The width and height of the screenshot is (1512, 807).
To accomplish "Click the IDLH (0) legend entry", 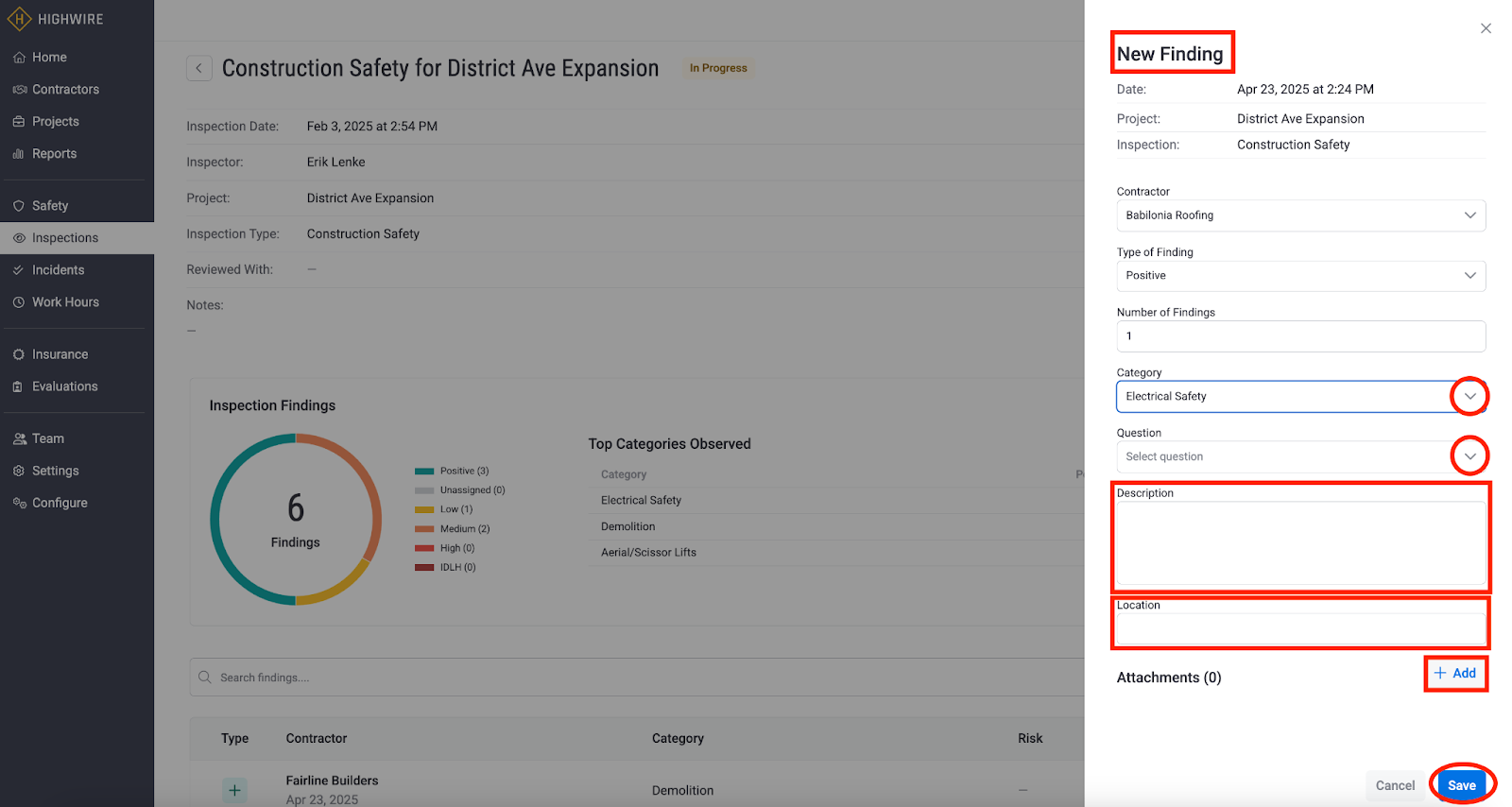I will (x=445, y=568).
